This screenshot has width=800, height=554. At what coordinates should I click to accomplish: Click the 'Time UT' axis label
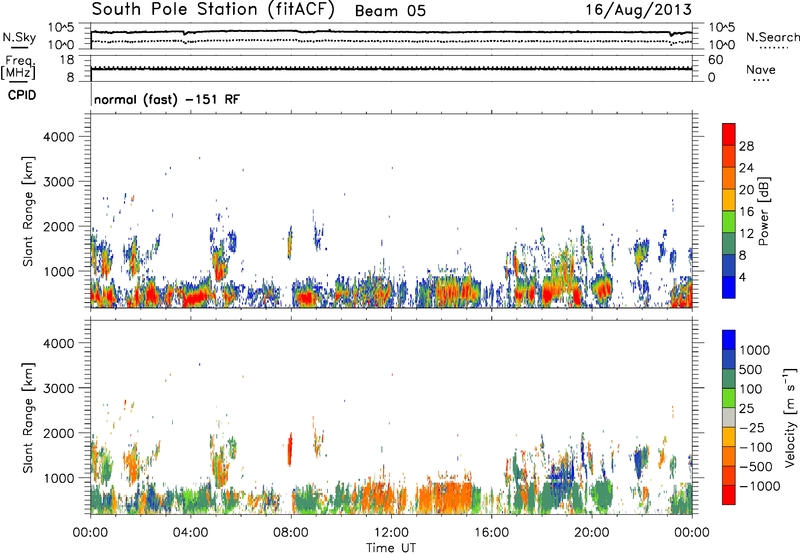click(391, 548)
